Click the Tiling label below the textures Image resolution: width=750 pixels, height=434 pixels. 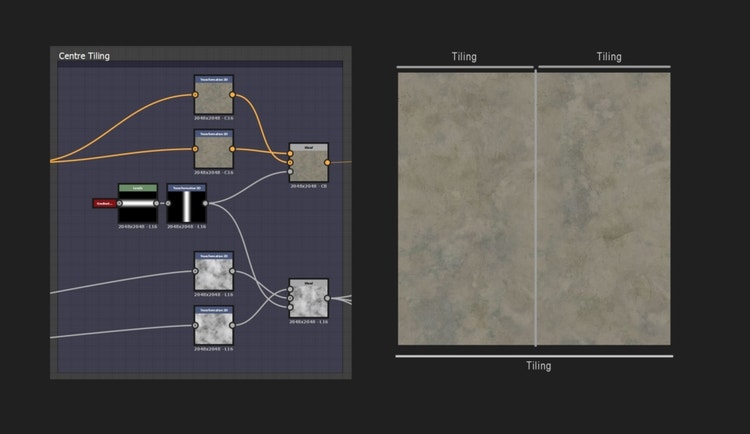pos(539,366)
